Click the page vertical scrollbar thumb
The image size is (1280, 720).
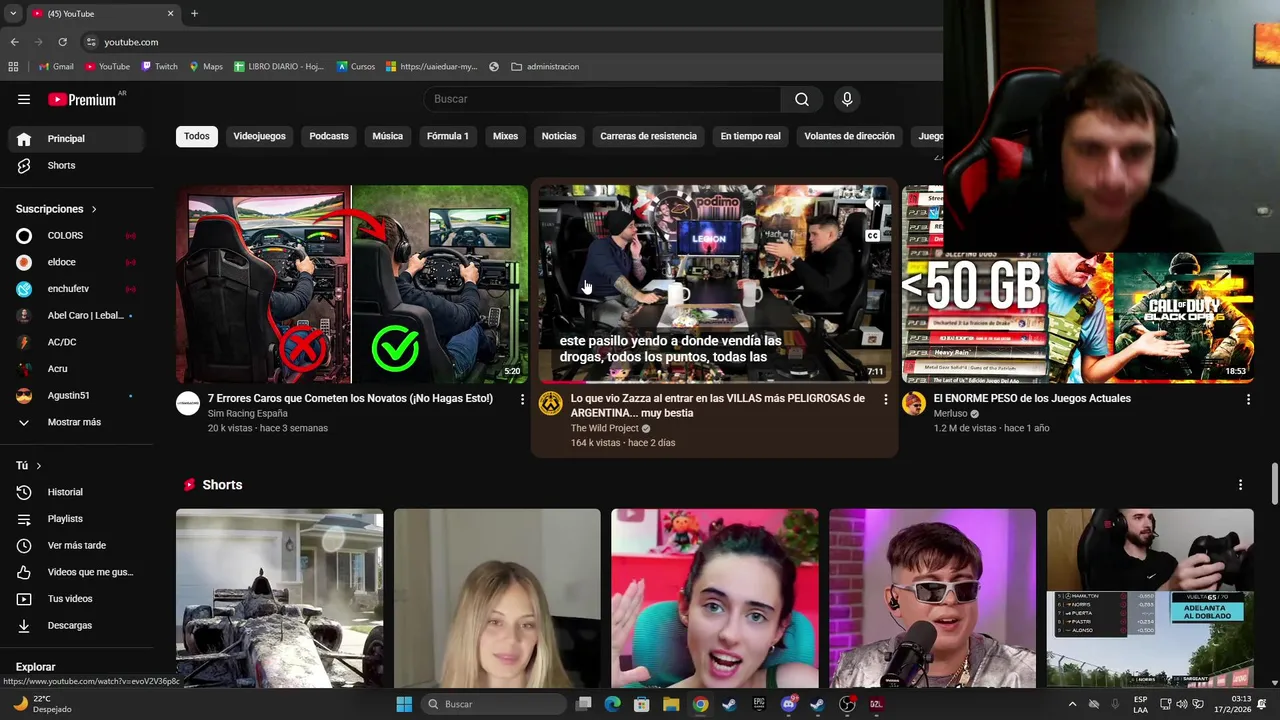click(1274, 484)
